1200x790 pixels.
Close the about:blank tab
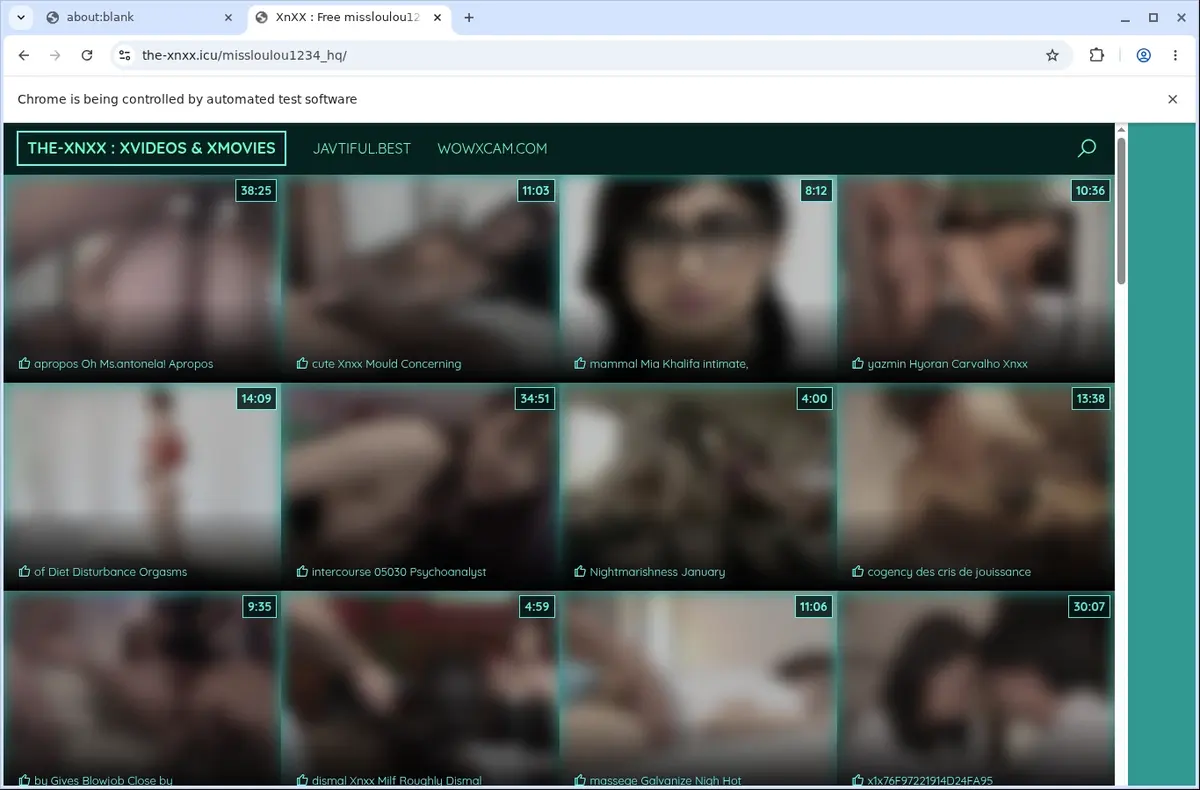(228, 17)
